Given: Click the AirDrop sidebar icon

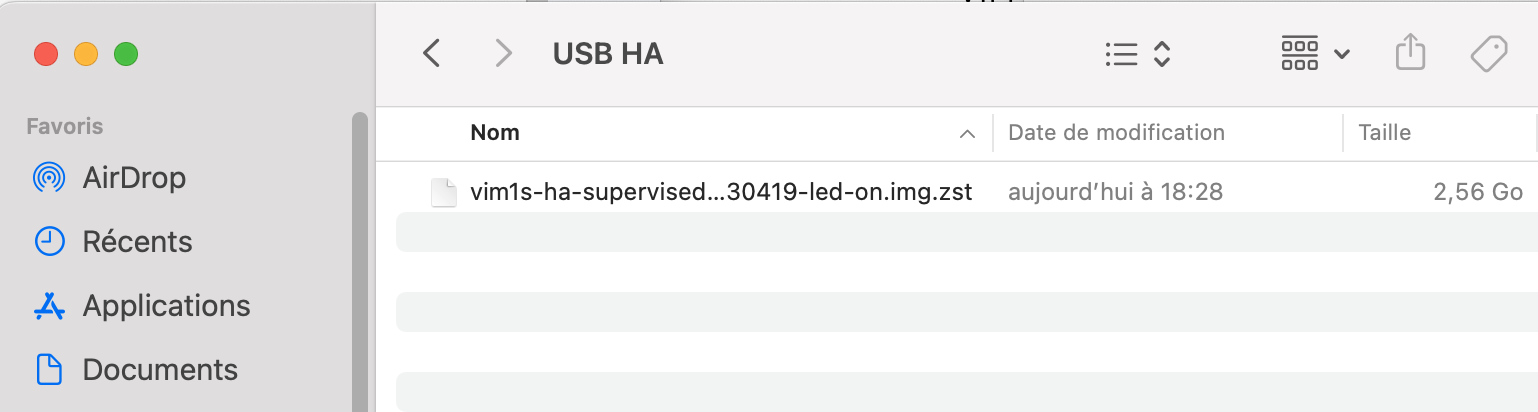Looking at the screenshot, I should pyautogui.click(x=49, y=178).
